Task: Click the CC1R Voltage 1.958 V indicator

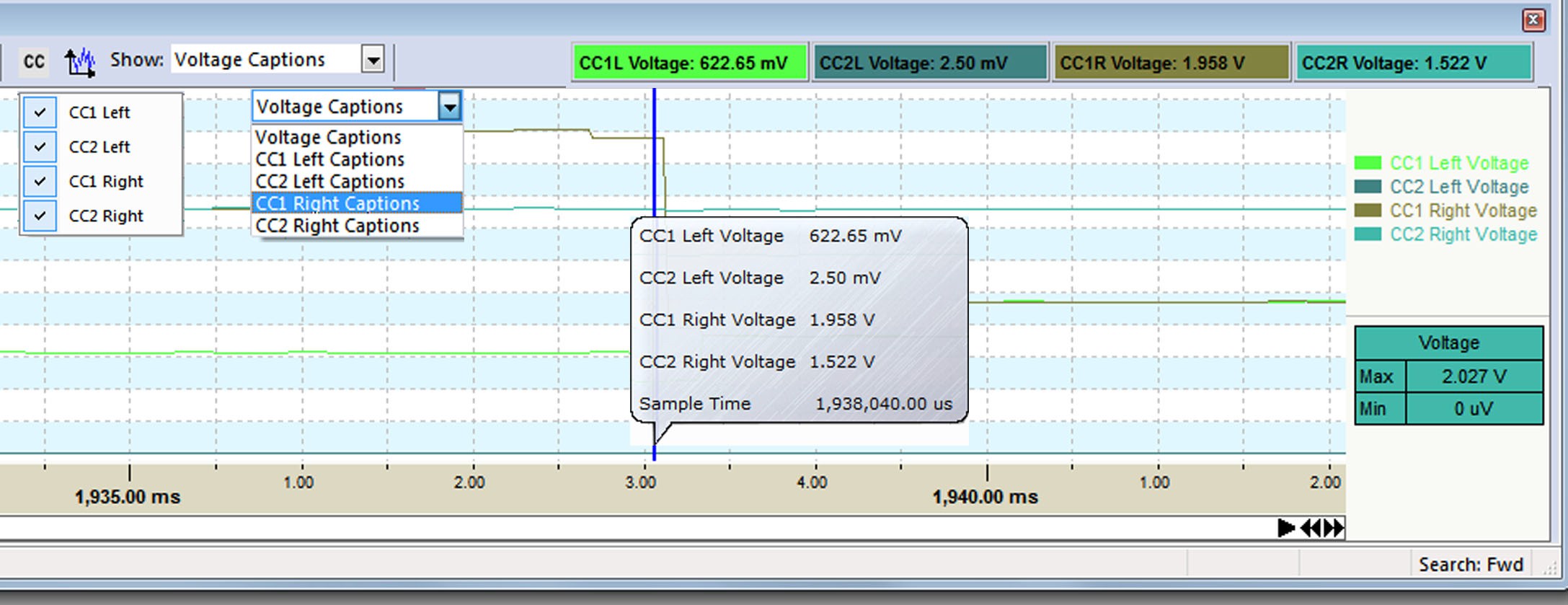Action: point(1171,63)
